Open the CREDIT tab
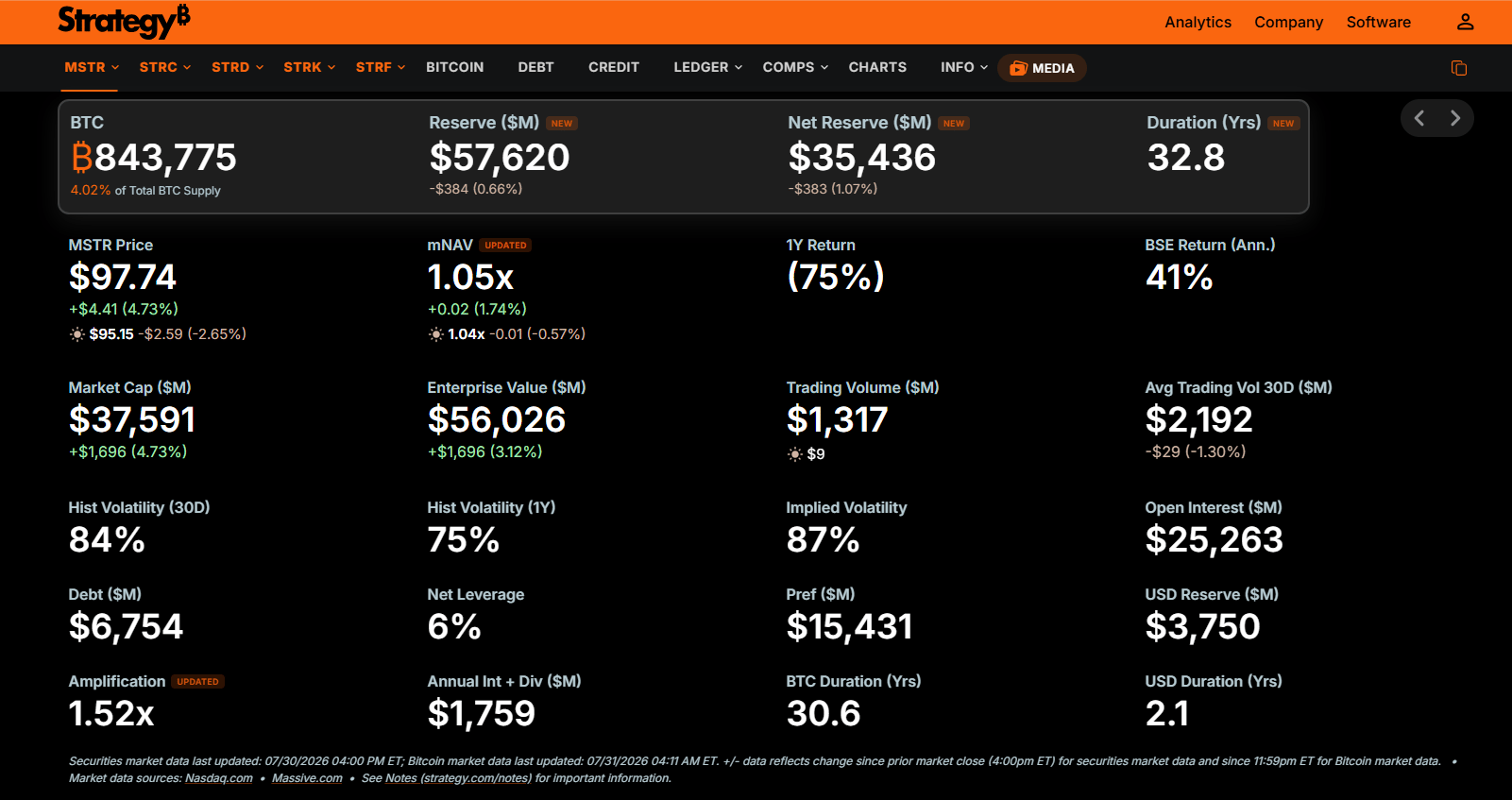 pyautogui.click(x=614, y=67)
